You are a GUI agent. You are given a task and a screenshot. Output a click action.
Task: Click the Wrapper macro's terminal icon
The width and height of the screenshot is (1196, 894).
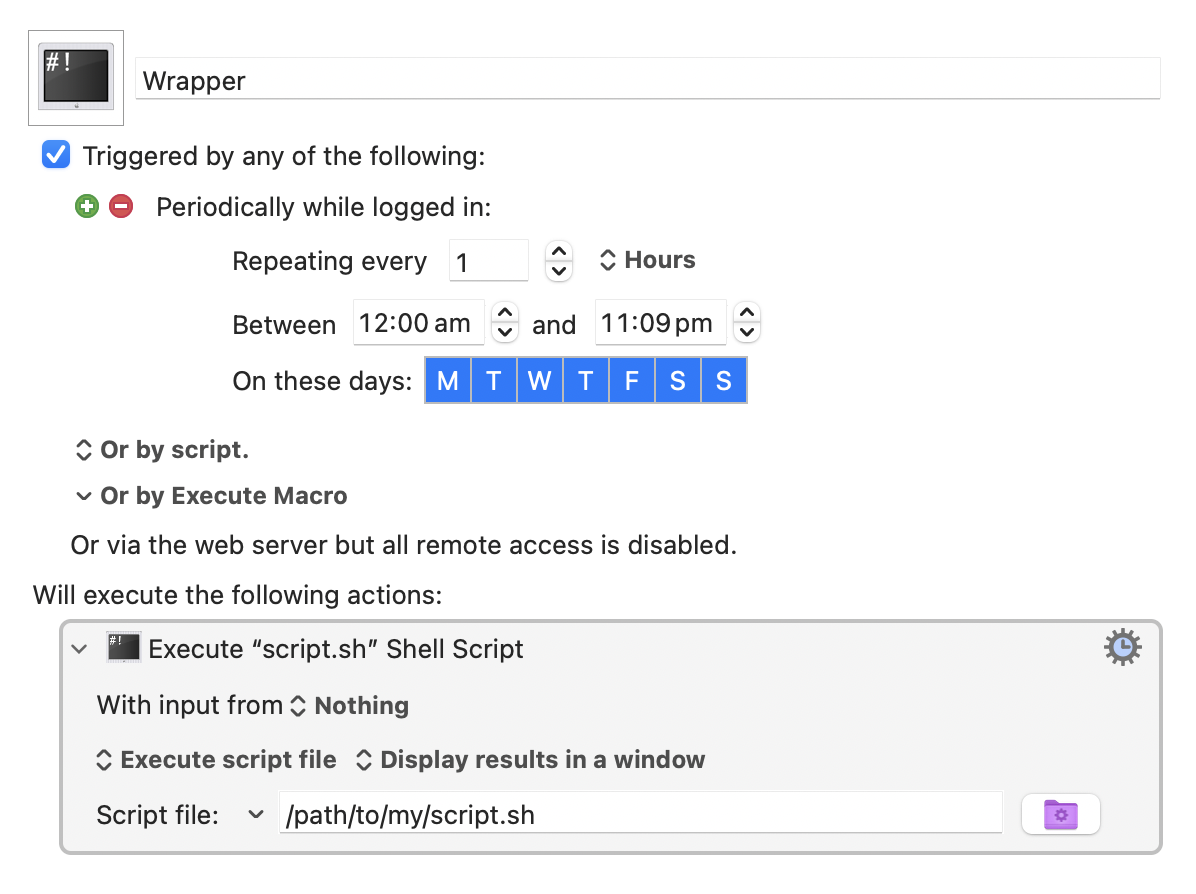(x=75, y=77)
